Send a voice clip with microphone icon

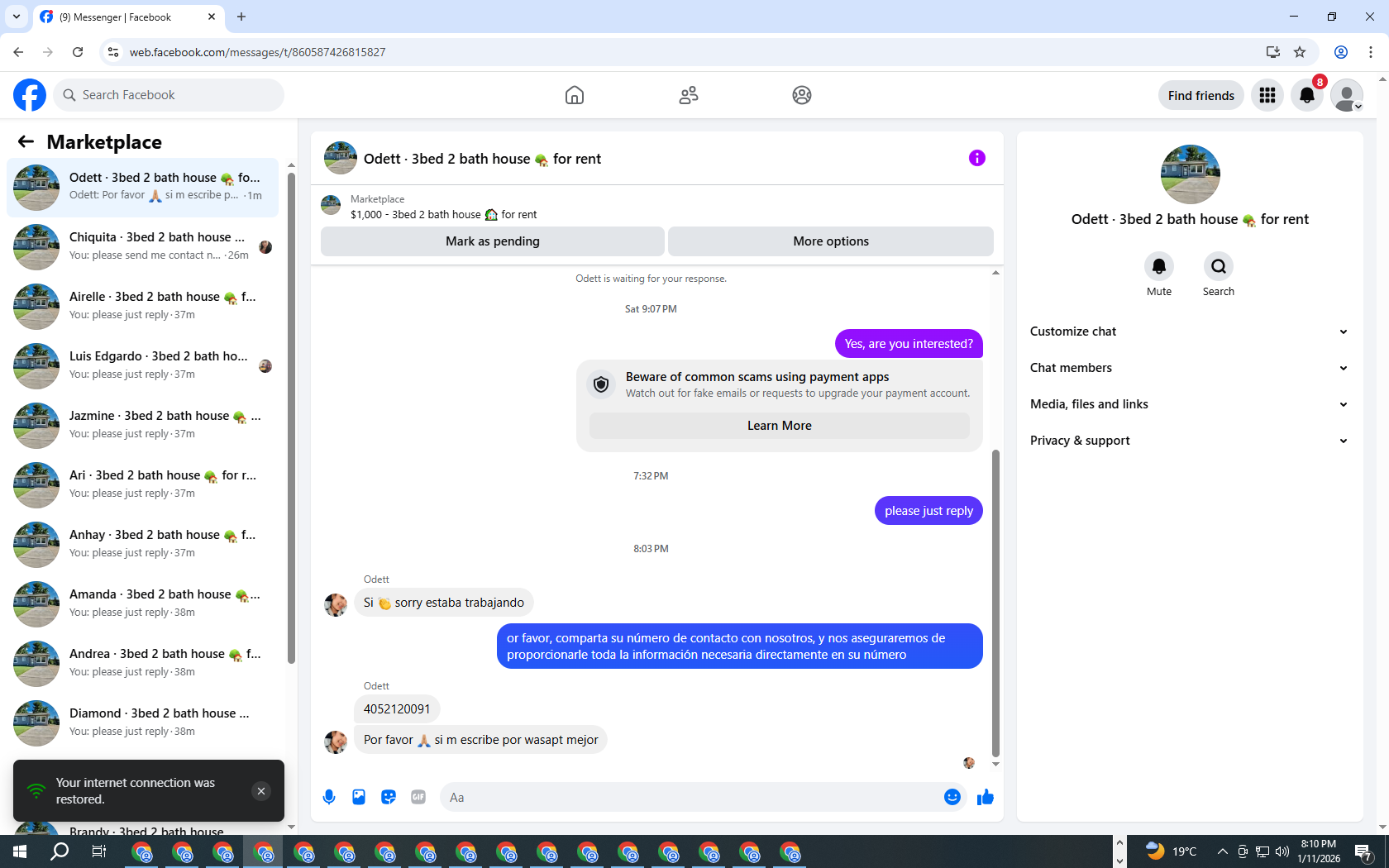point(329,797)
